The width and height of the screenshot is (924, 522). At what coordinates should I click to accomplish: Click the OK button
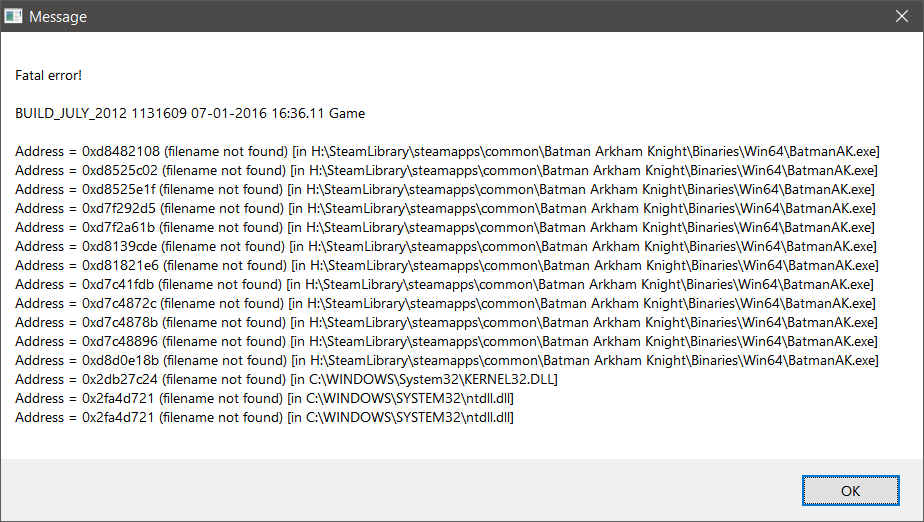(850, 491)
